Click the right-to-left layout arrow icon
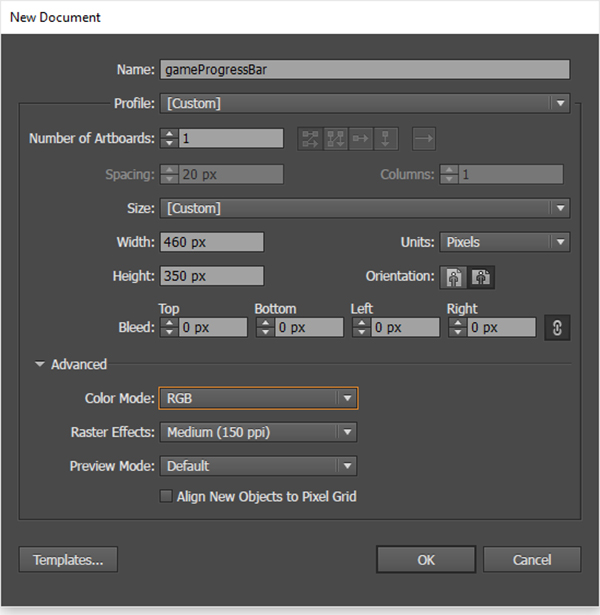The height and width of the screenshot is (615, 600). click(424, 139)
